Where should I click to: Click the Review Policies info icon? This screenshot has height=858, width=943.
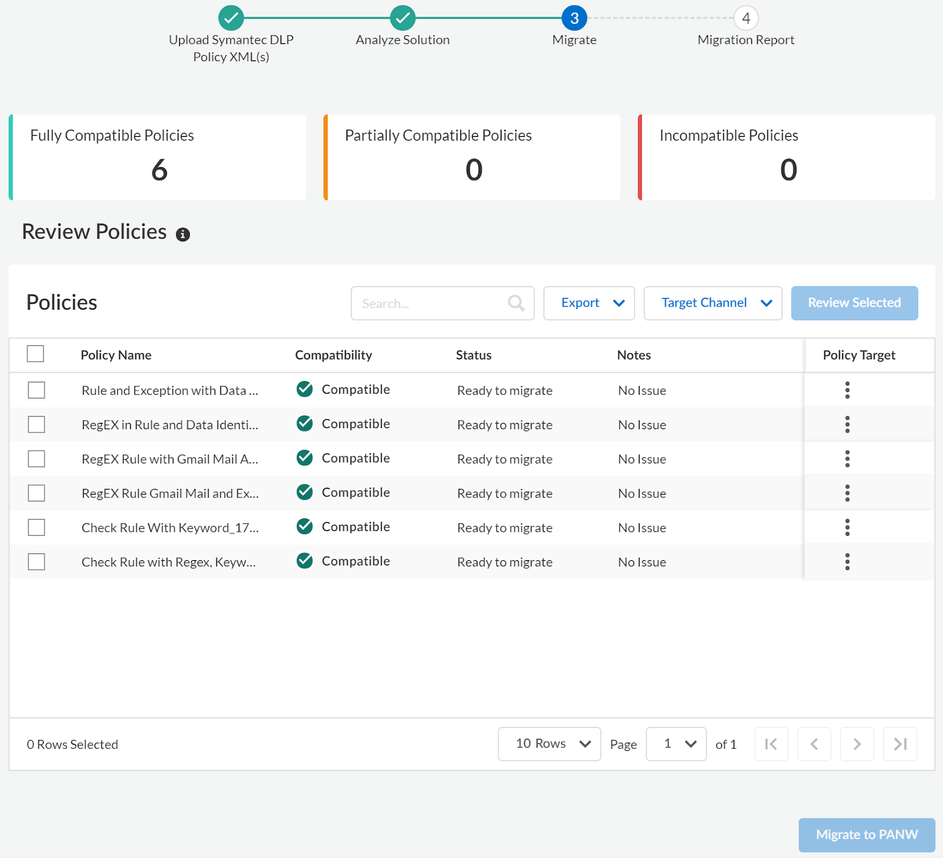pos(183,234)
